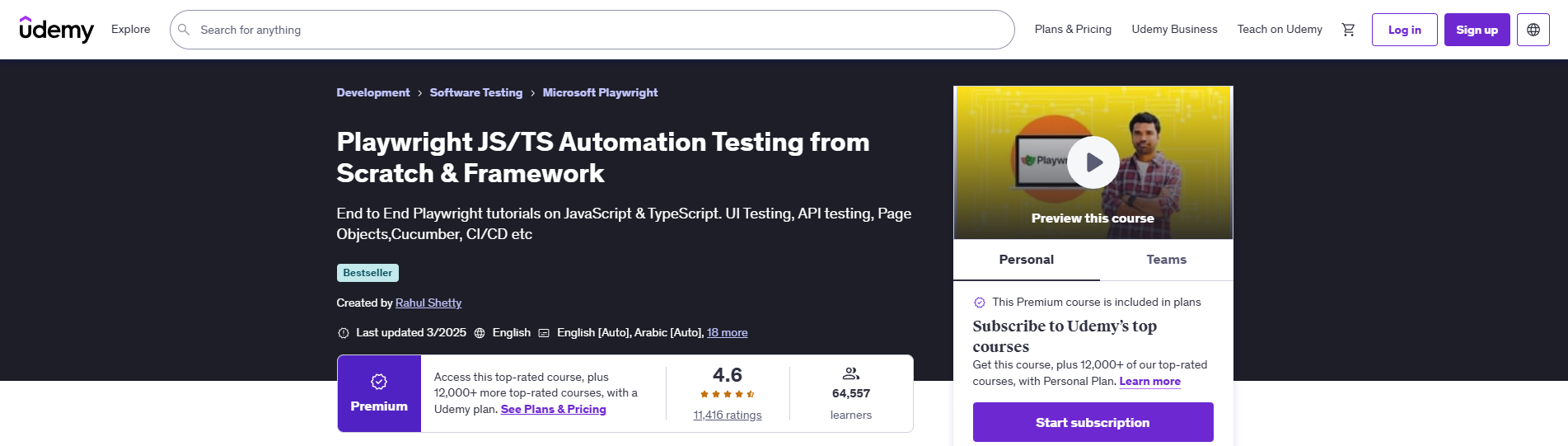Open language selector globe button
This screenshot has height=446, width=1568.
pos(1533,30)
